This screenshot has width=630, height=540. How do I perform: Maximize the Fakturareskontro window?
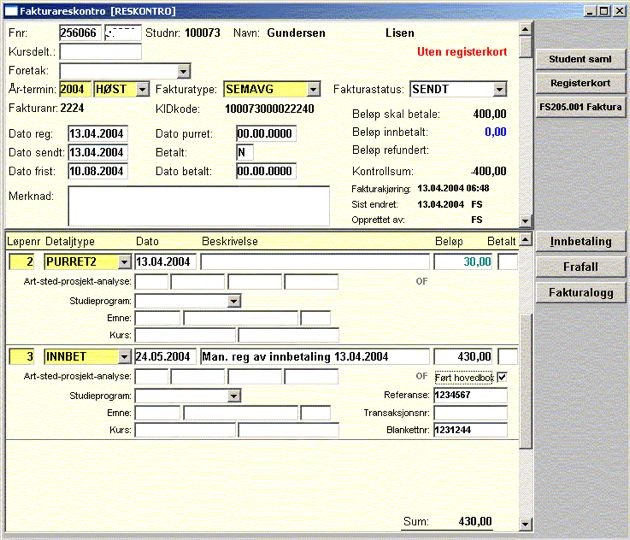604,11
